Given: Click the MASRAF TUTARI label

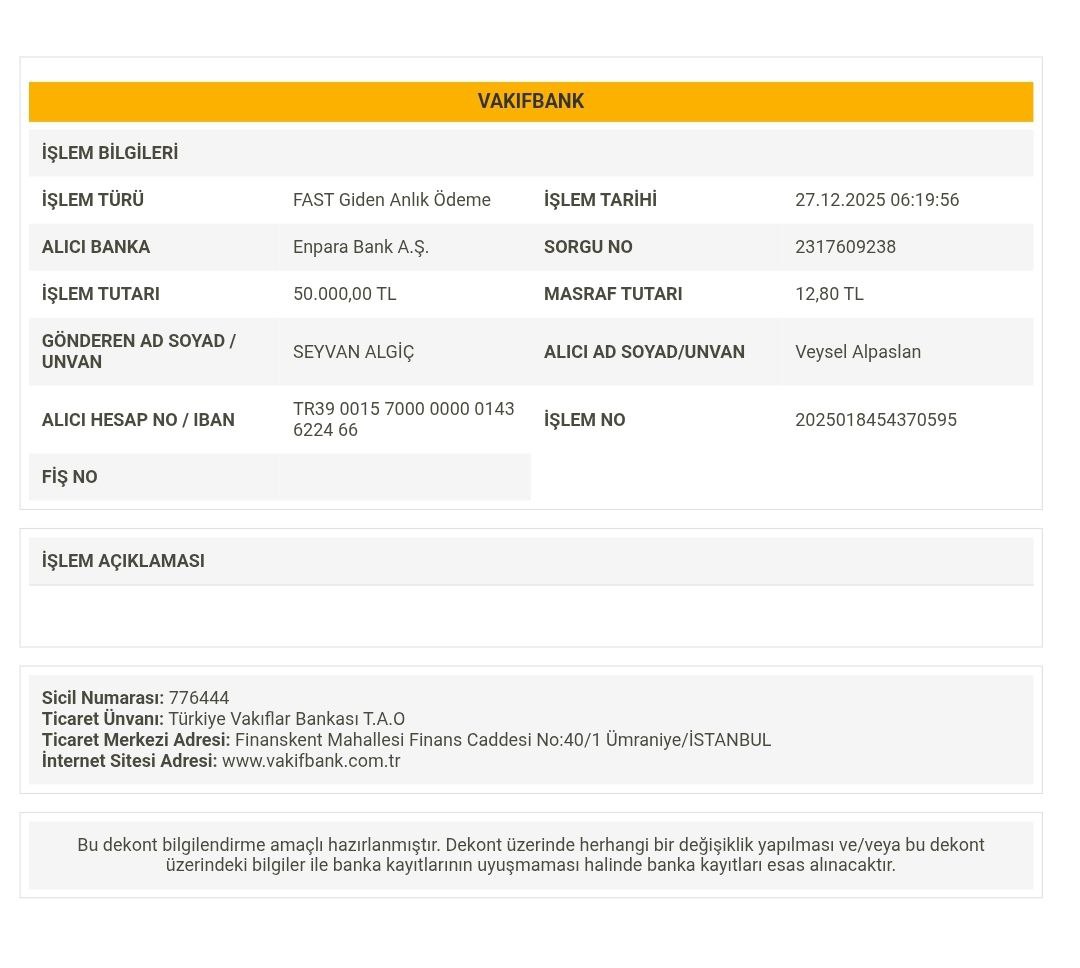Looking at the screenshot, I should (x=612, y=294).
